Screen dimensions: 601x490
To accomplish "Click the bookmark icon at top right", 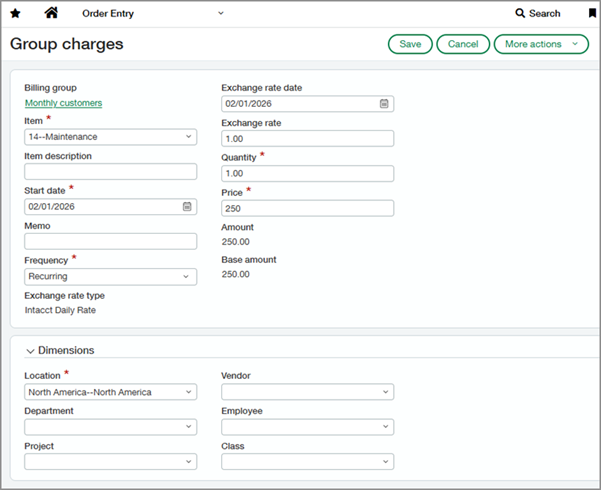I will coord(592,14).
